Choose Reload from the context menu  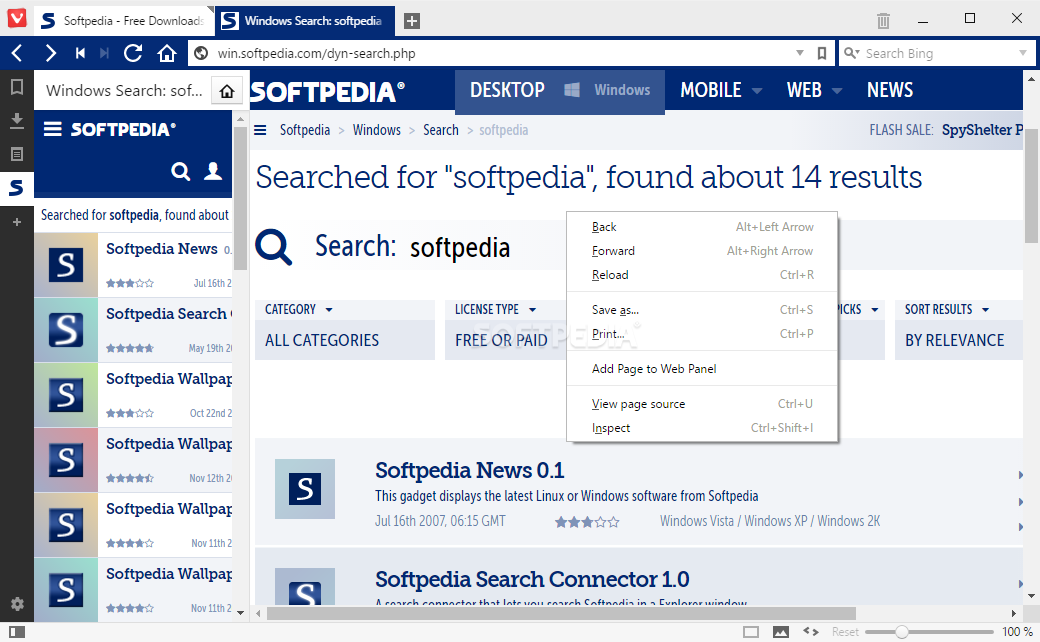coord(702,275)
